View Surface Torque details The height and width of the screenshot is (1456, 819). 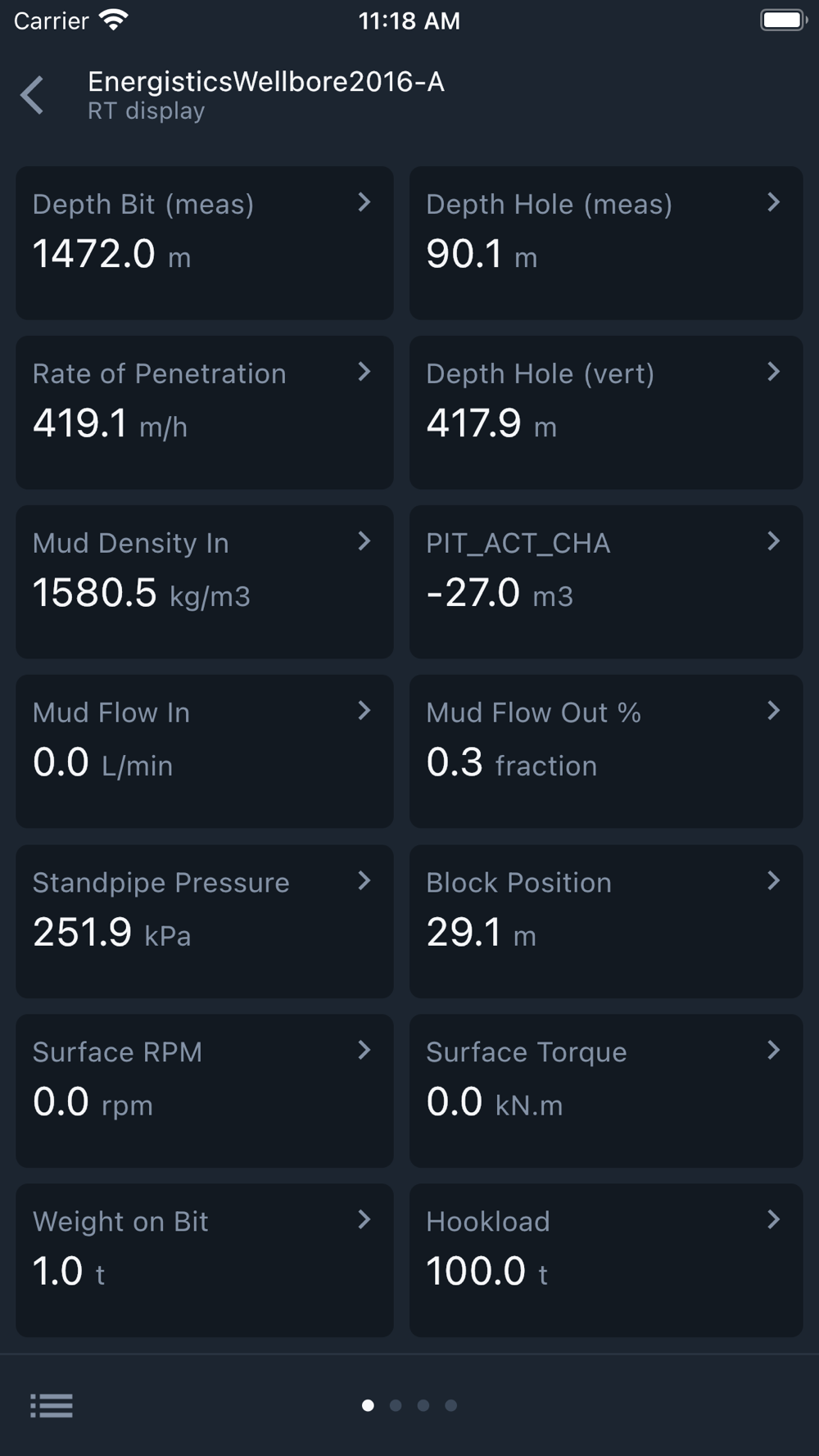point(605,1091)
